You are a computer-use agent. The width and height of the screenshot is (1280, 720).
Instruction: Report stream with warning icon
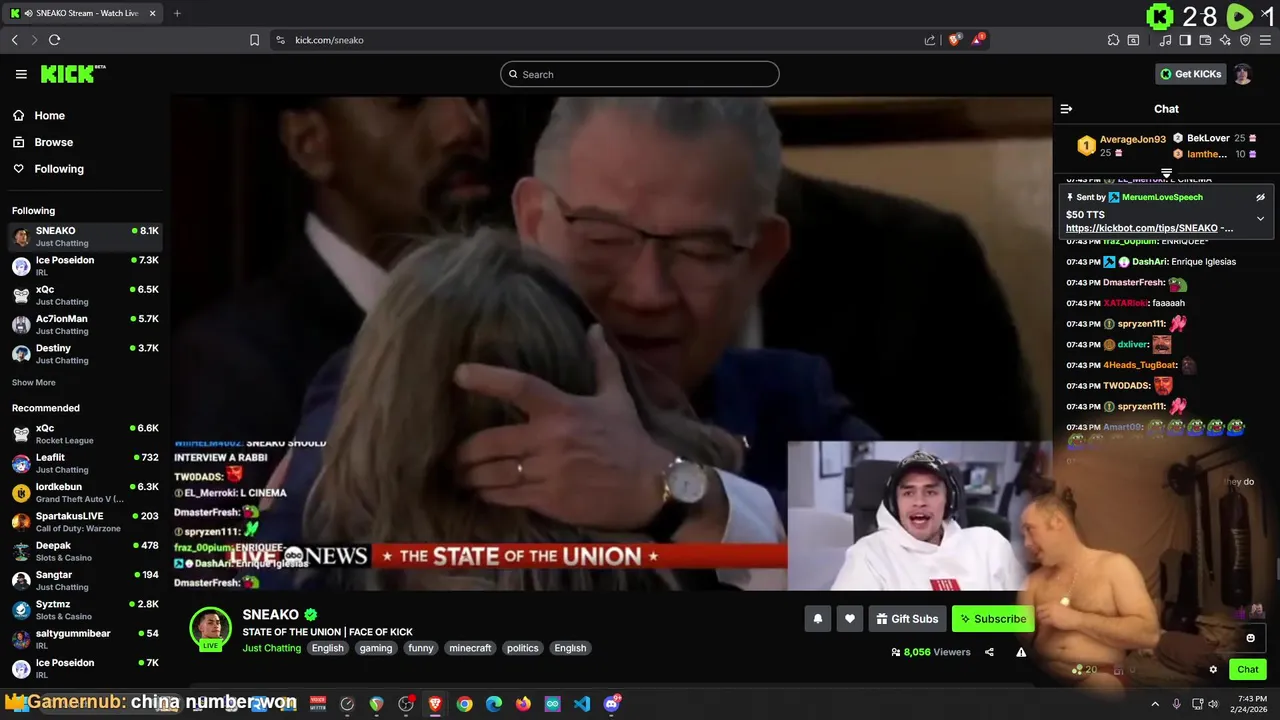click(x=1021, y=652)
